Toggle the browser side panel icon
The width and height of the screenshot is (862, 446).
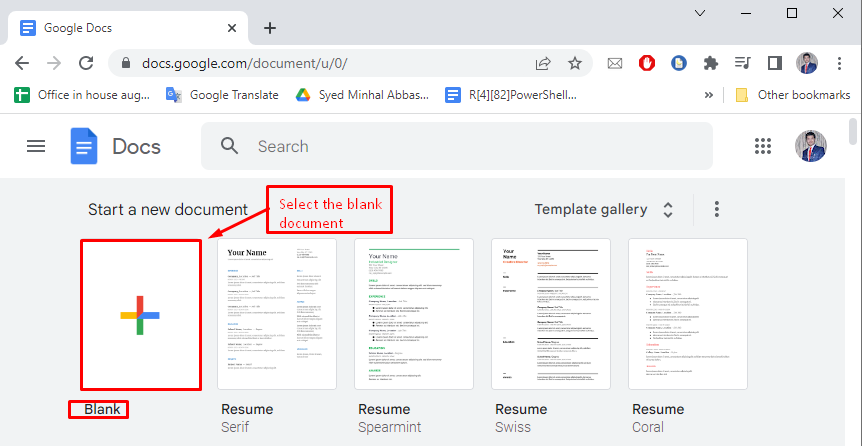tap(775, 63)
